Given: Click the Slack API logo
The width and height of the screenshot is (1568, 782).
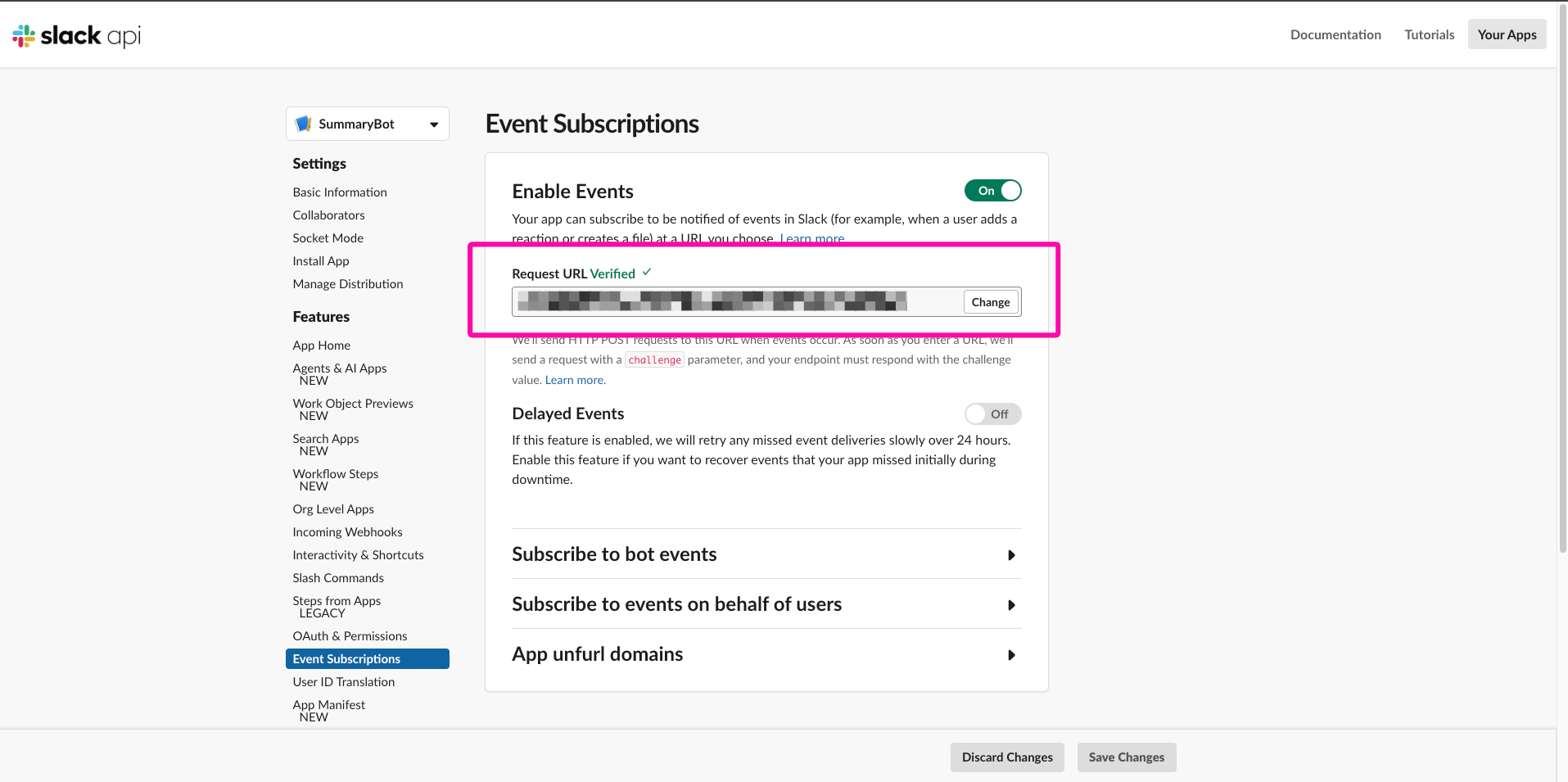Looking at the screenshot, I should 76,35.
